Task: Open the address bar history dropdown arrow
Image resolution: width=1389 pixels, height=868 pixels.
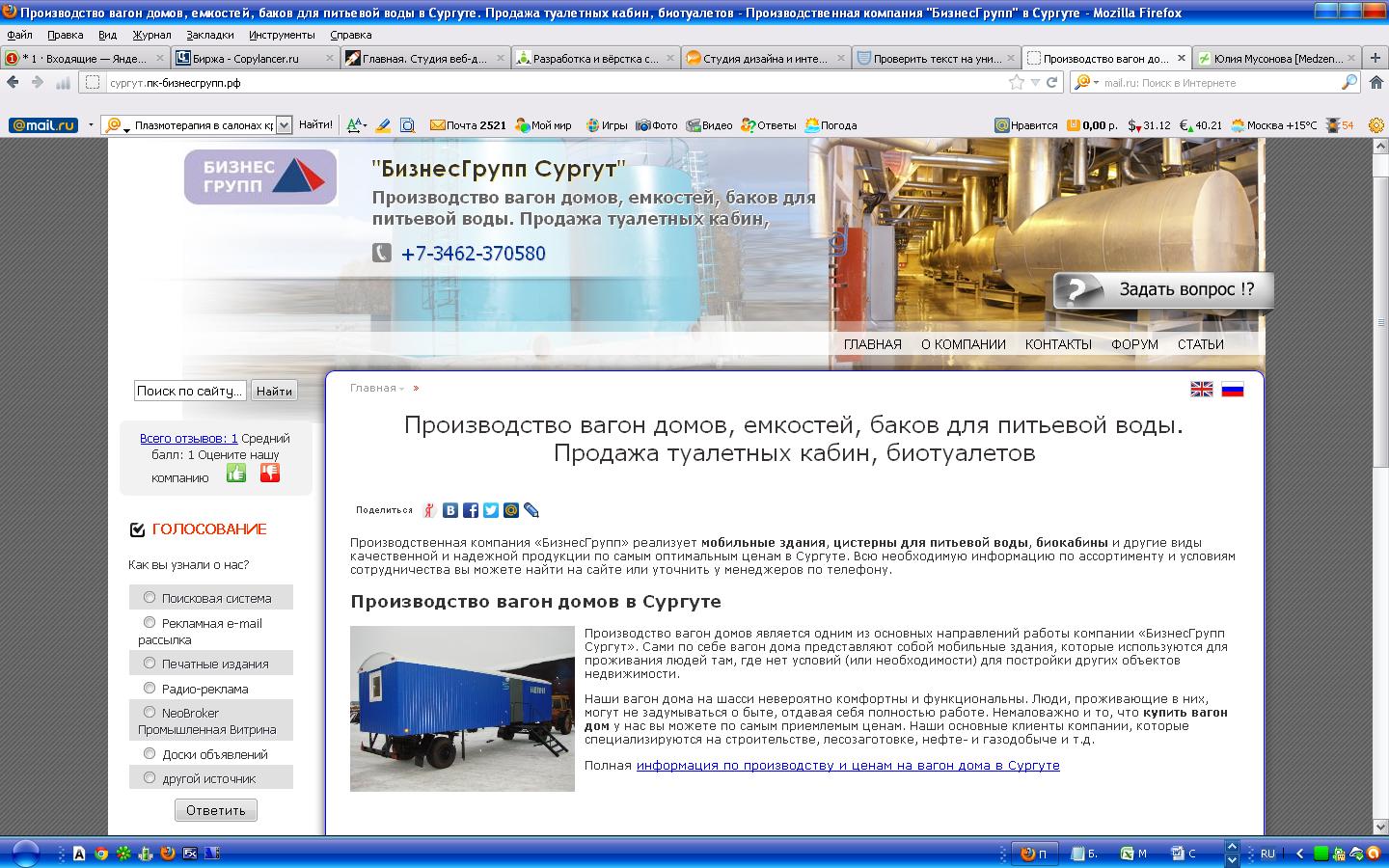Action: [1035, 82]
